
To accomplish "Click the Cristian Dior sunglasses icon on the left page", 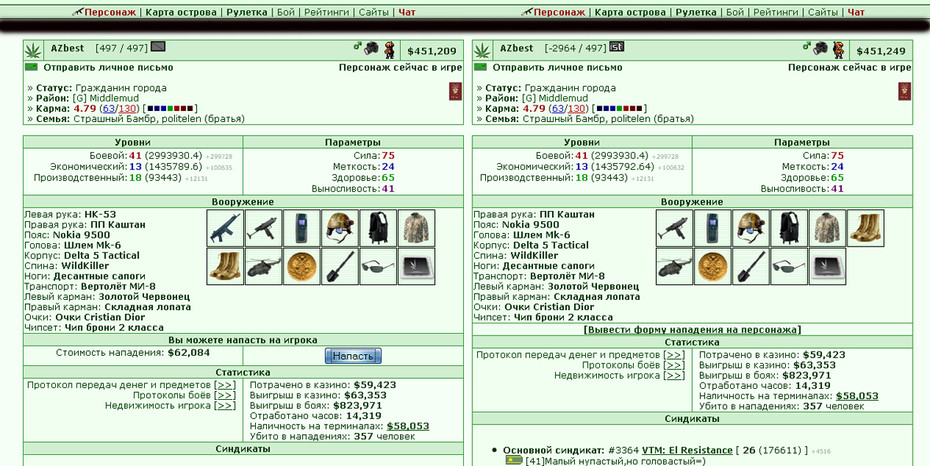I will [x=378, y=267].
